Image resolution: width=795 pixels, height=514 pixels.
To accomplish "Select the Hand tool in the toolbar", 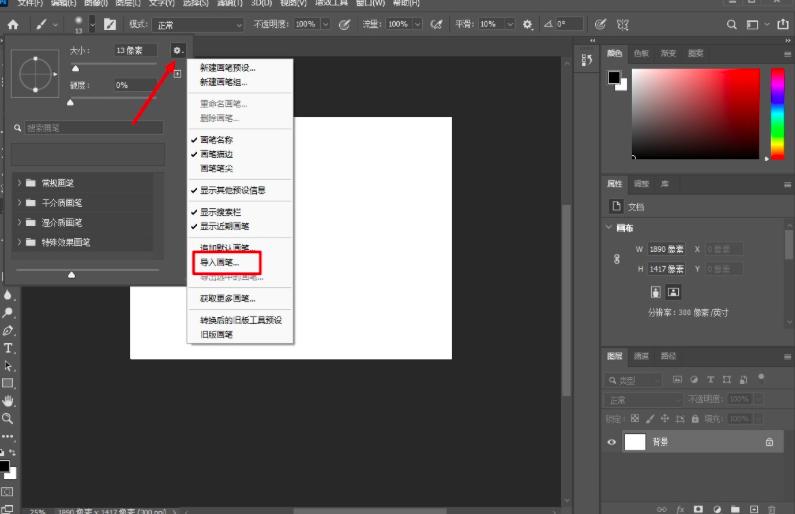I will (x=8, y=401).
